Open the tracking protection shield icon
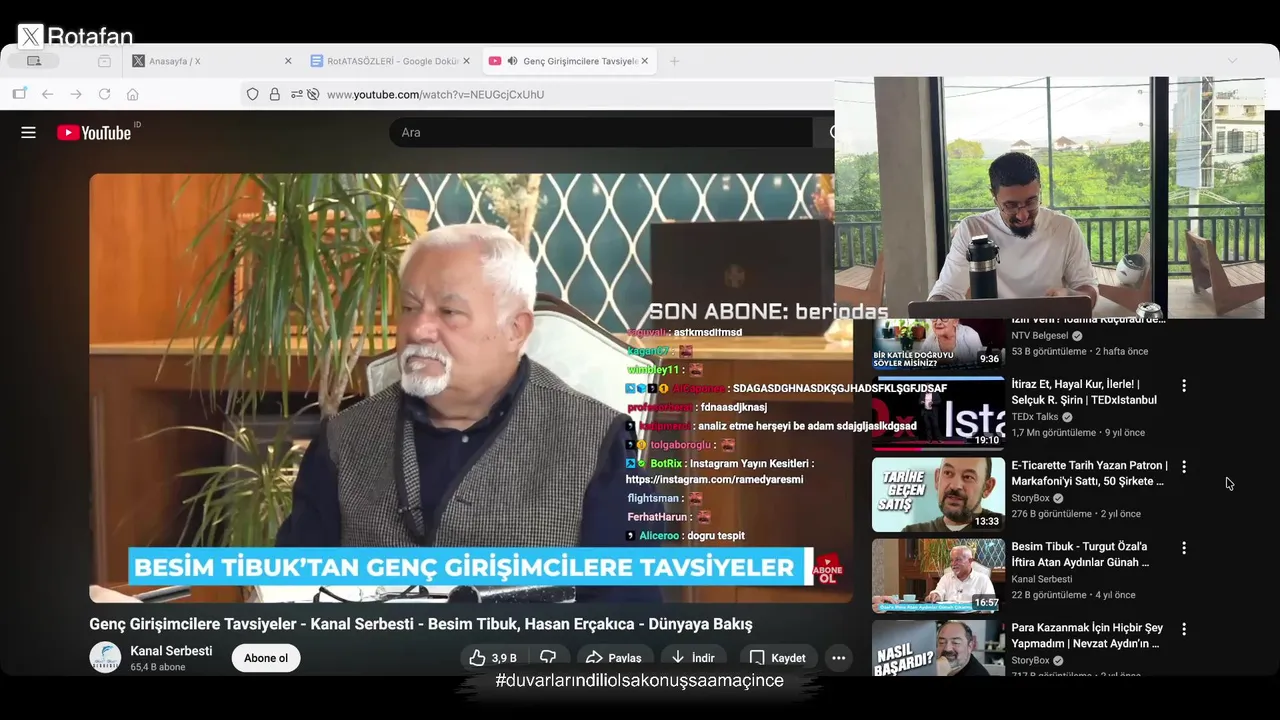This screenshot has width=1280, height=720. click(x=252, y=94)
